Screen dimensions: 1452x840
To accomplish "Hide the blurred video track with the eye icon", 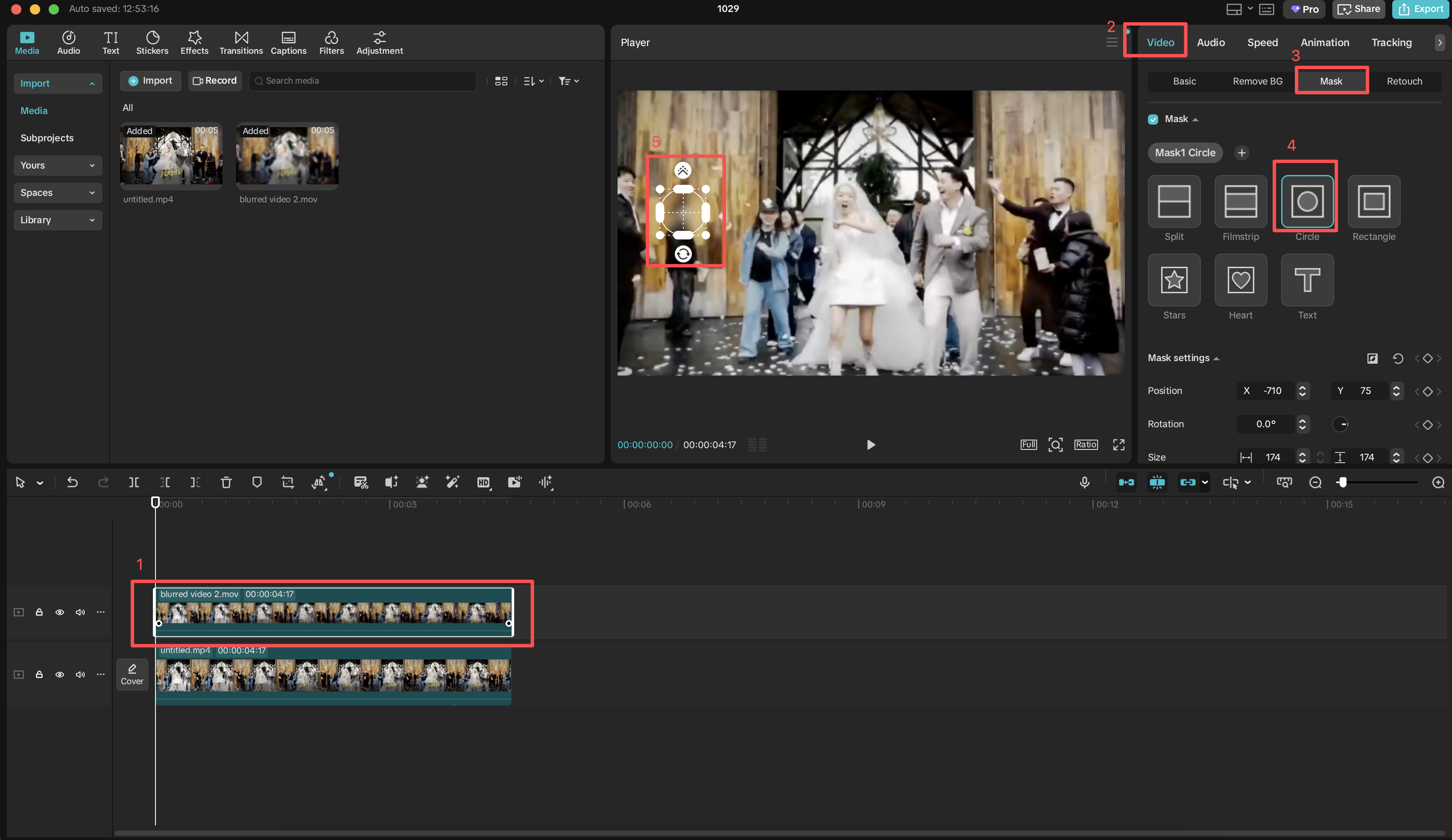I will pos(59,612).
